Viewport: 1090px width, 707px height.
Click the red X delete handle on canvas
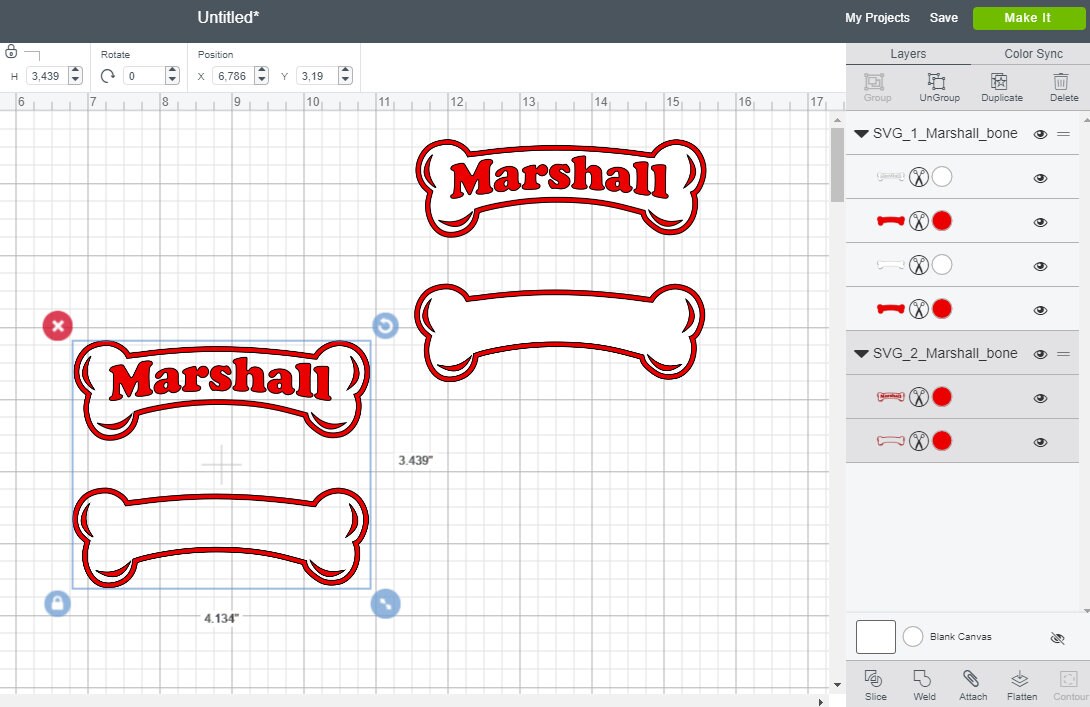(58, 325)
